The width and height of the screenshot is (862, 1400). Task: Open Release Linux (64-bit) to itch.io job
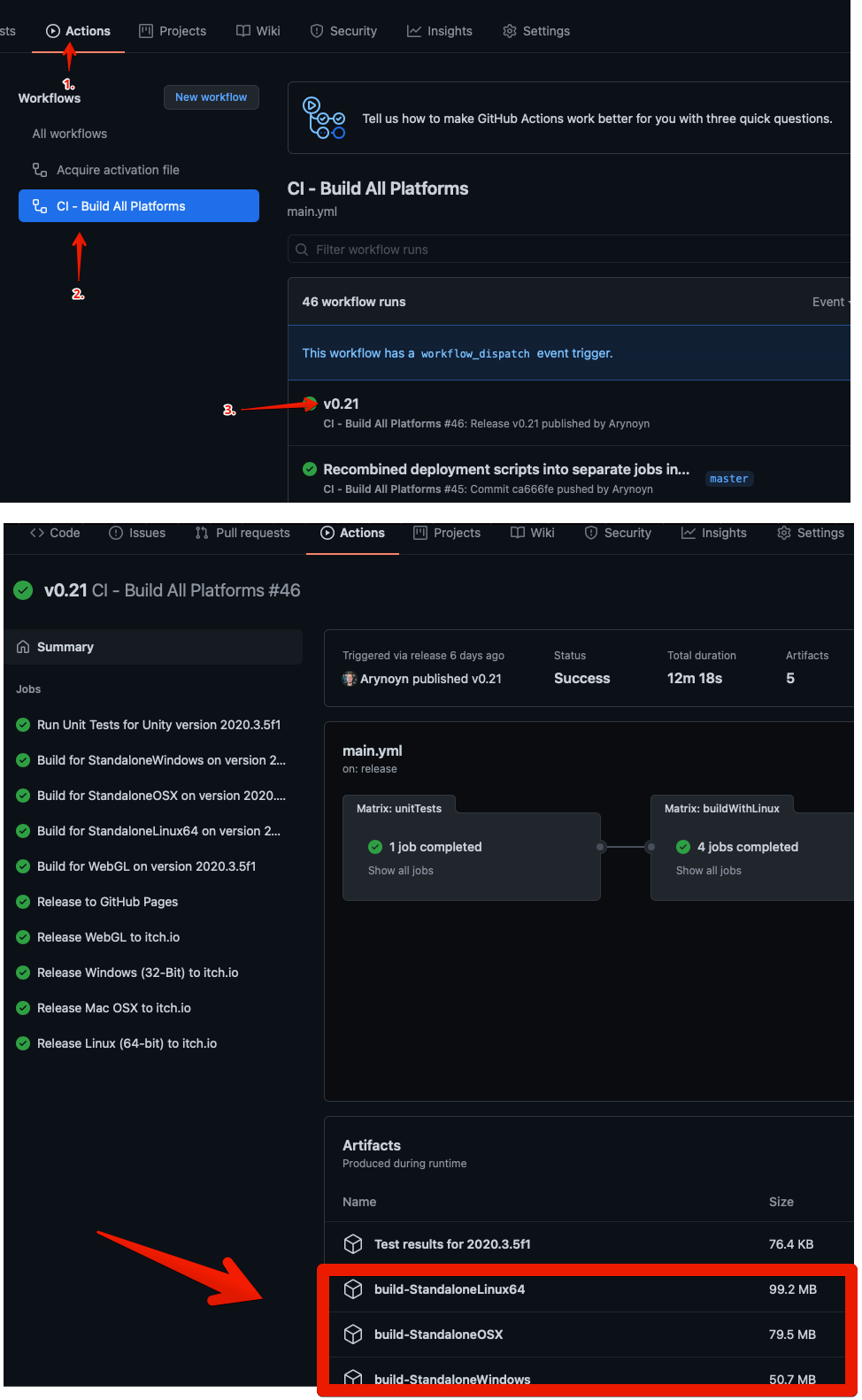pyautogui.click(x=127, y=1043)
